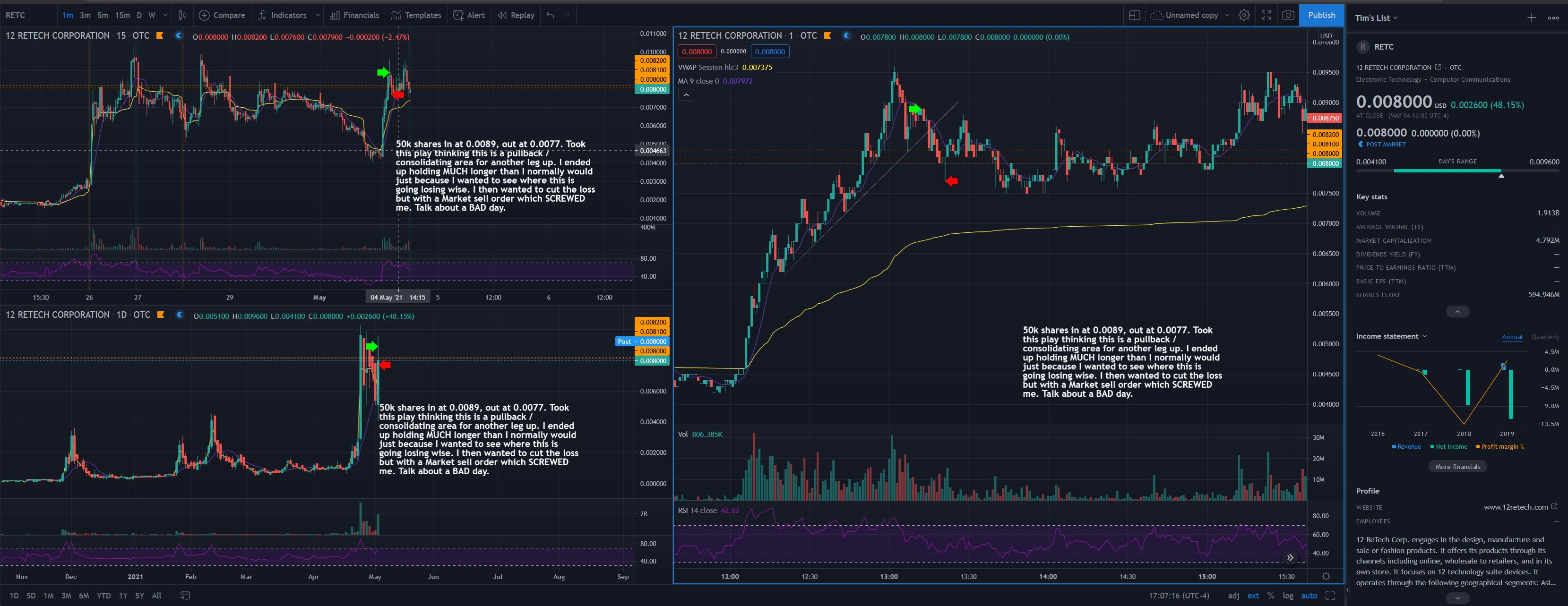Start bar Replay mode
This screenshot has width=1568, height=606.
click(516, 15)
